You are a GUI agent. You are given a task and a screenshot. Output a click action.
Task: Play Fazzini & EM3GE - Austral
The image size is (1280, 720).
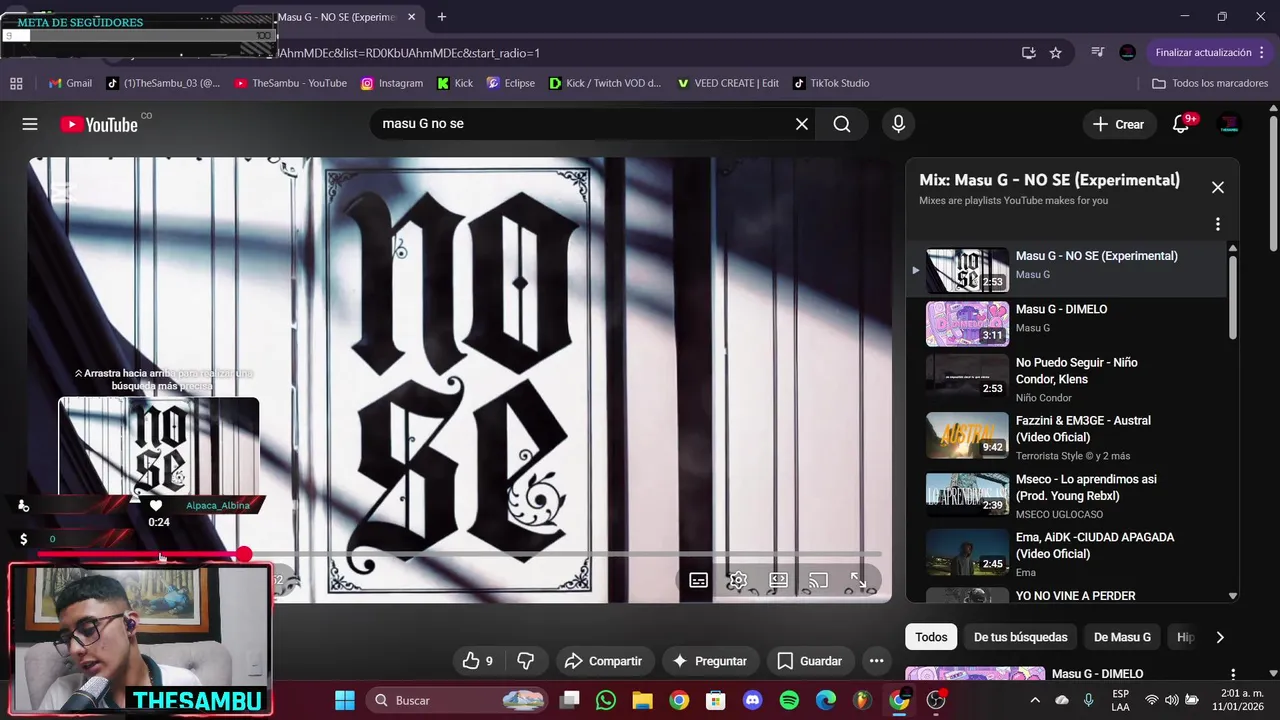point(1066,437)
